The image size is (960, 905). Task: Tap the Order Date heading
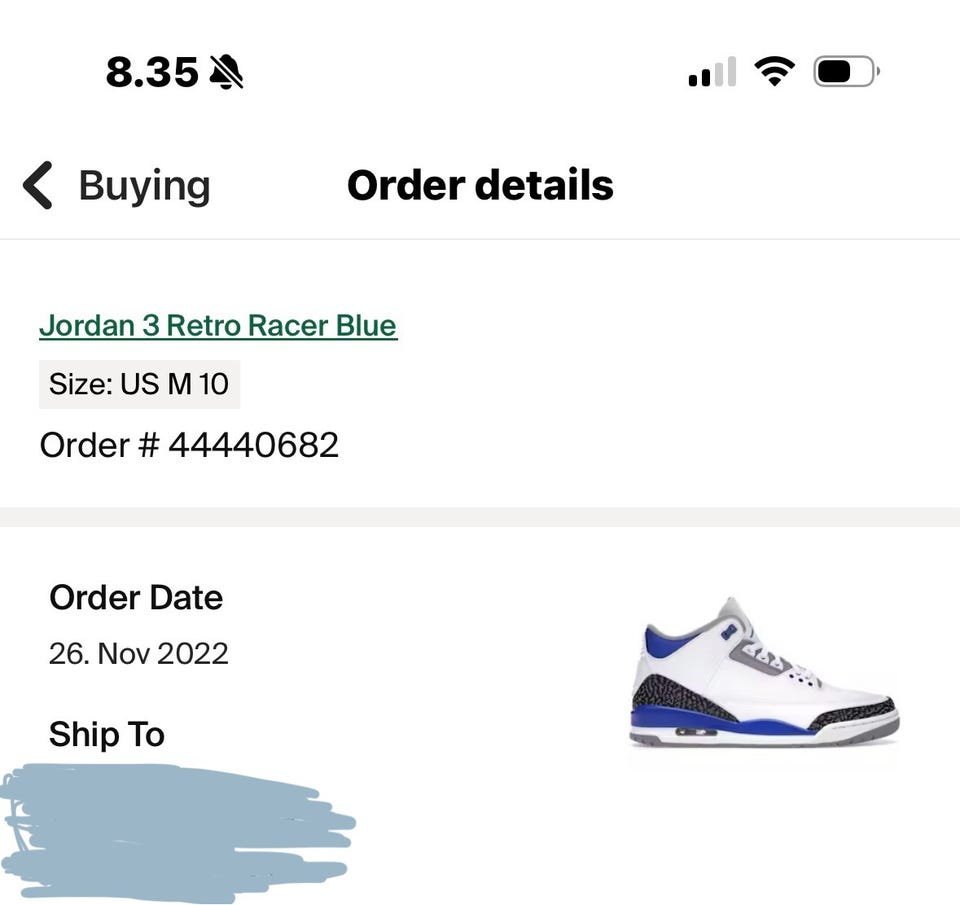[x=136, y=598]
